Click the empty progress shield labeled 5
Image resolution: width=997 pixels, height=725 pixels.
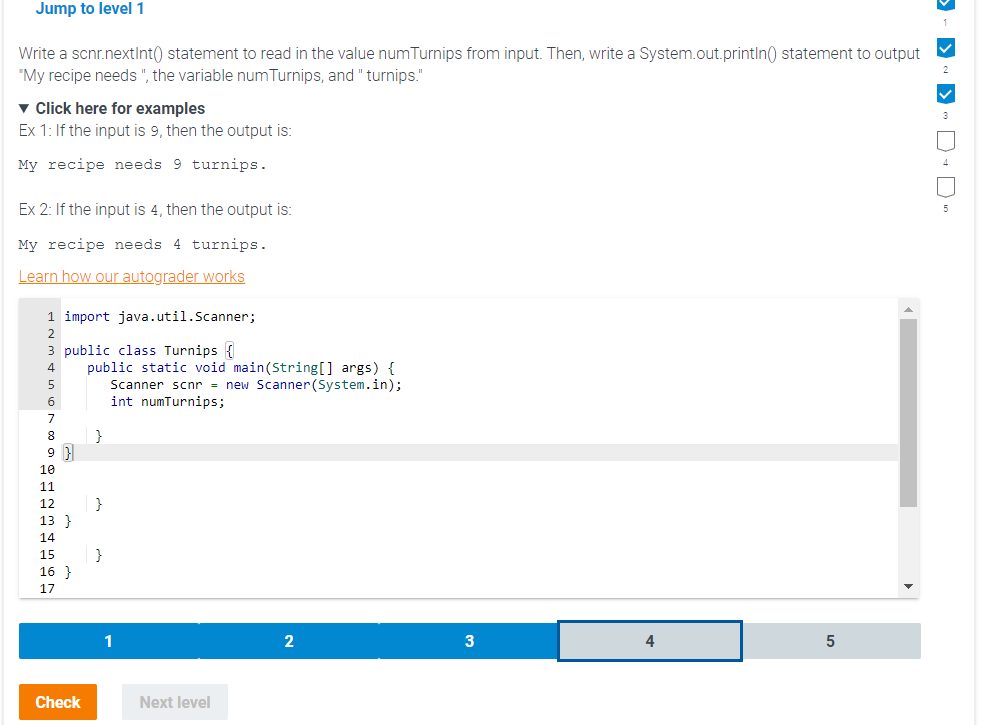click(x=945, y=186)
